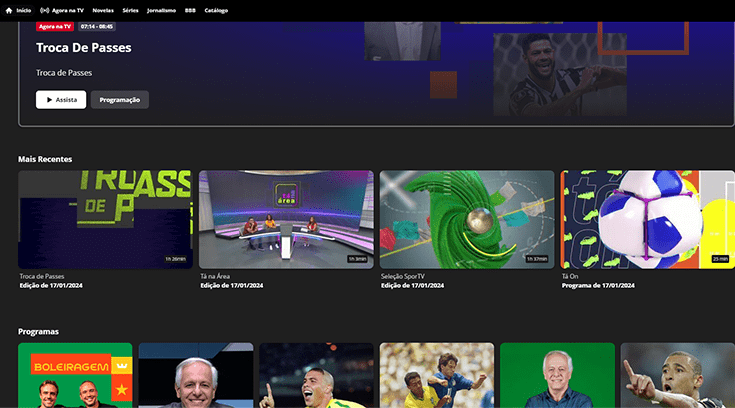Open the program card with the pointing player in a striped jersey
This screenshot has height=408, width=735.
(x=678, y=375)
